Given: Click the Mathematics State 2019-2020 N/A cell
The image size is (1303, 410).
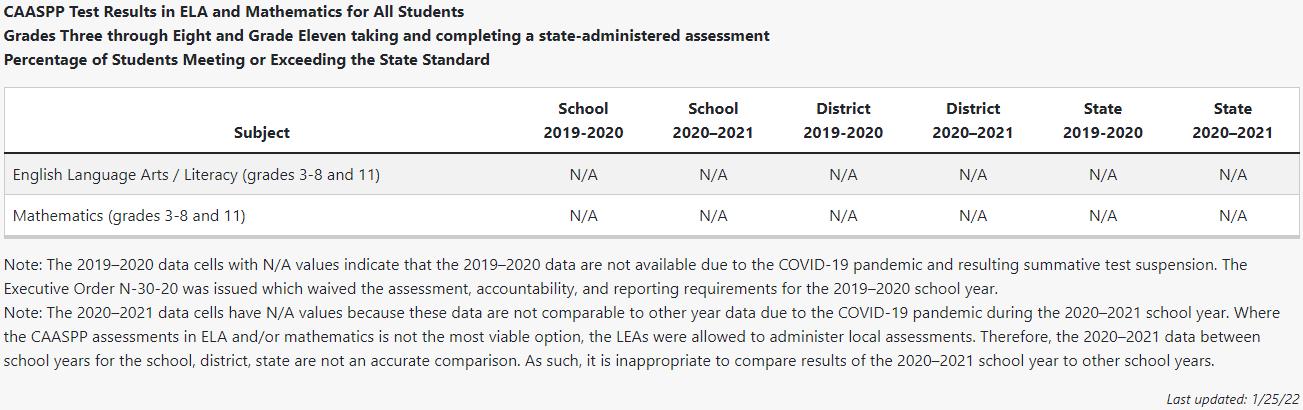Looking at the screenshot, I should click(x=1103, y=215).
